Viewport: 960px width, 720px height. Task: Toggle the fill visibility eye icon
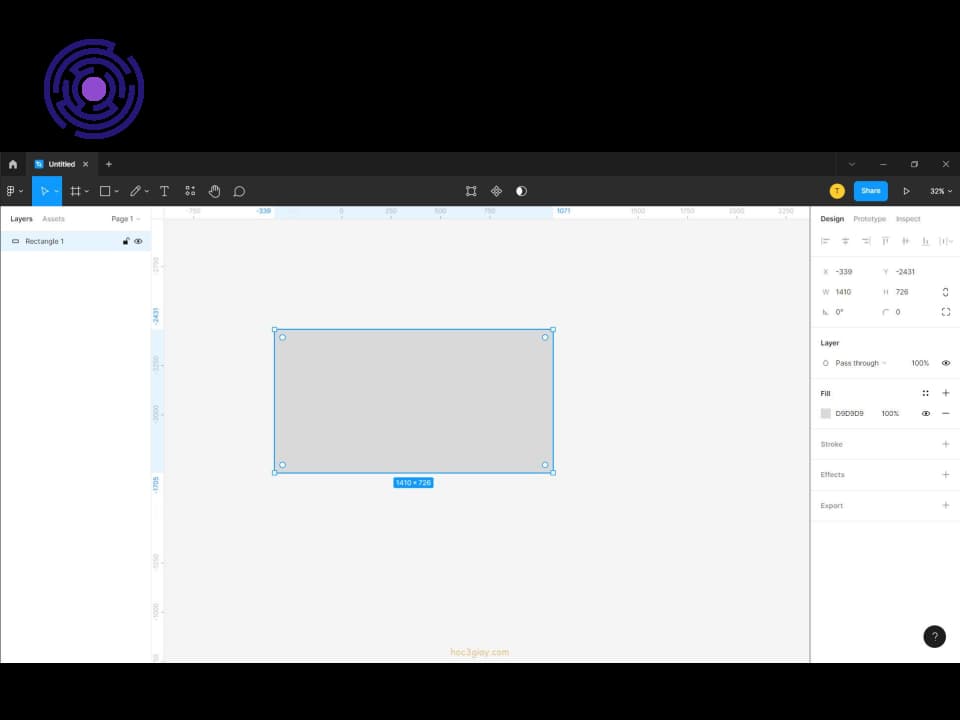[925, 413]
